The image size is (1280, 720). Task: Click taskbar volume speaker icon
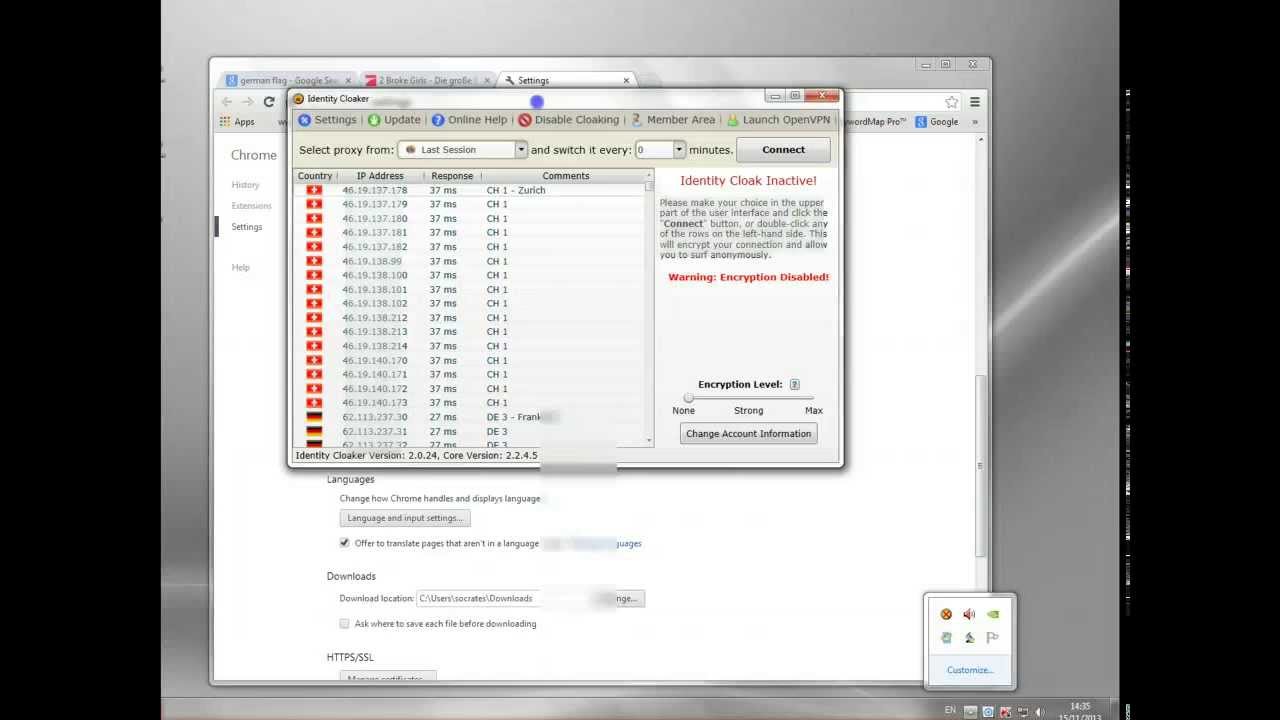1039,712
